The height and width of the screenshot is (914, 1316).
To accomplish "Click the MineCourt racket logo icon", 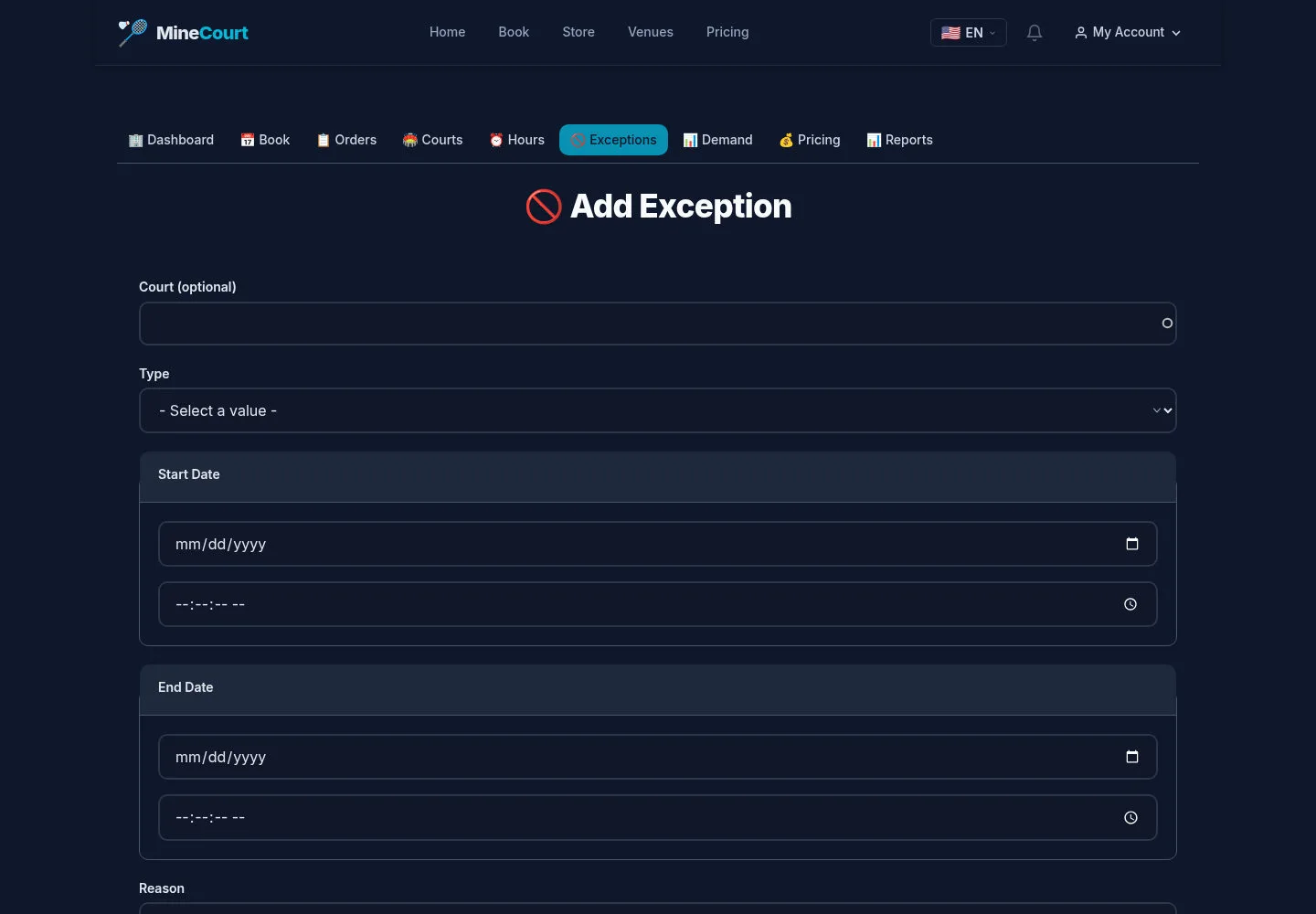I will pyautogui.click(x=133, y=33).
